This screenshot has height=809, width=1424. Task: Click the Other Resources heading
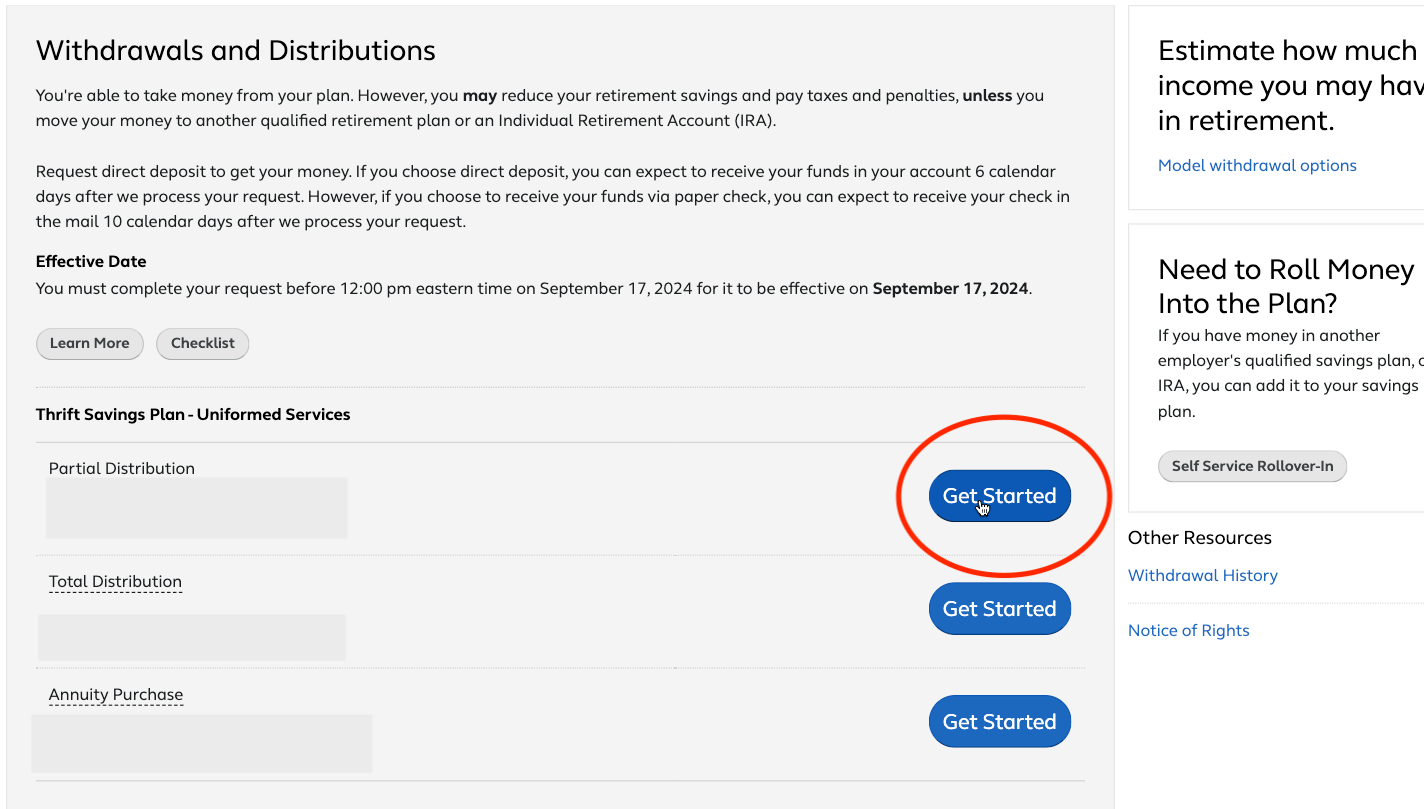1200,538
